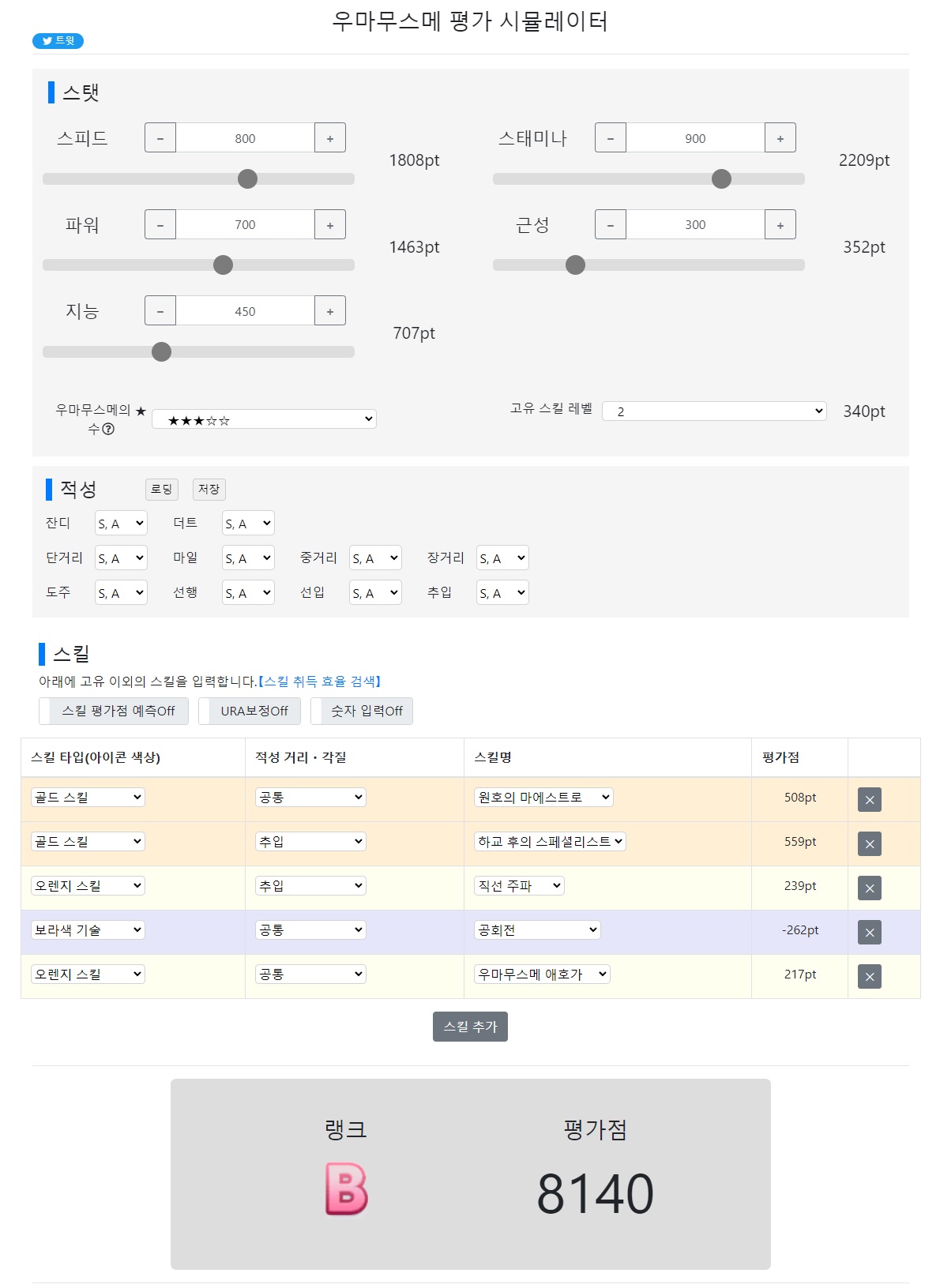Image resolution: width=940 pixels, height=1288 pixels.
Task: Open the 보라색 기술 skill type dropdown
Action: tap(88, 929)
